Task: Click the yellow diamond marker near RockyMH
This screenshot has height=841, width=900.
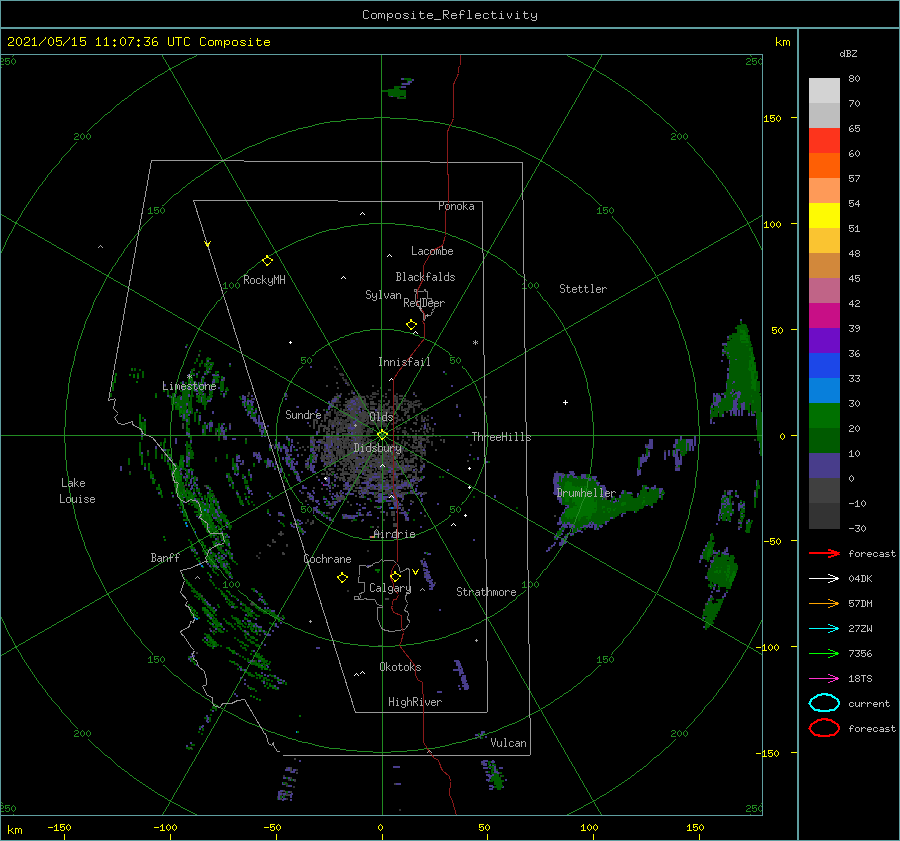Action: tap(267, 261)
